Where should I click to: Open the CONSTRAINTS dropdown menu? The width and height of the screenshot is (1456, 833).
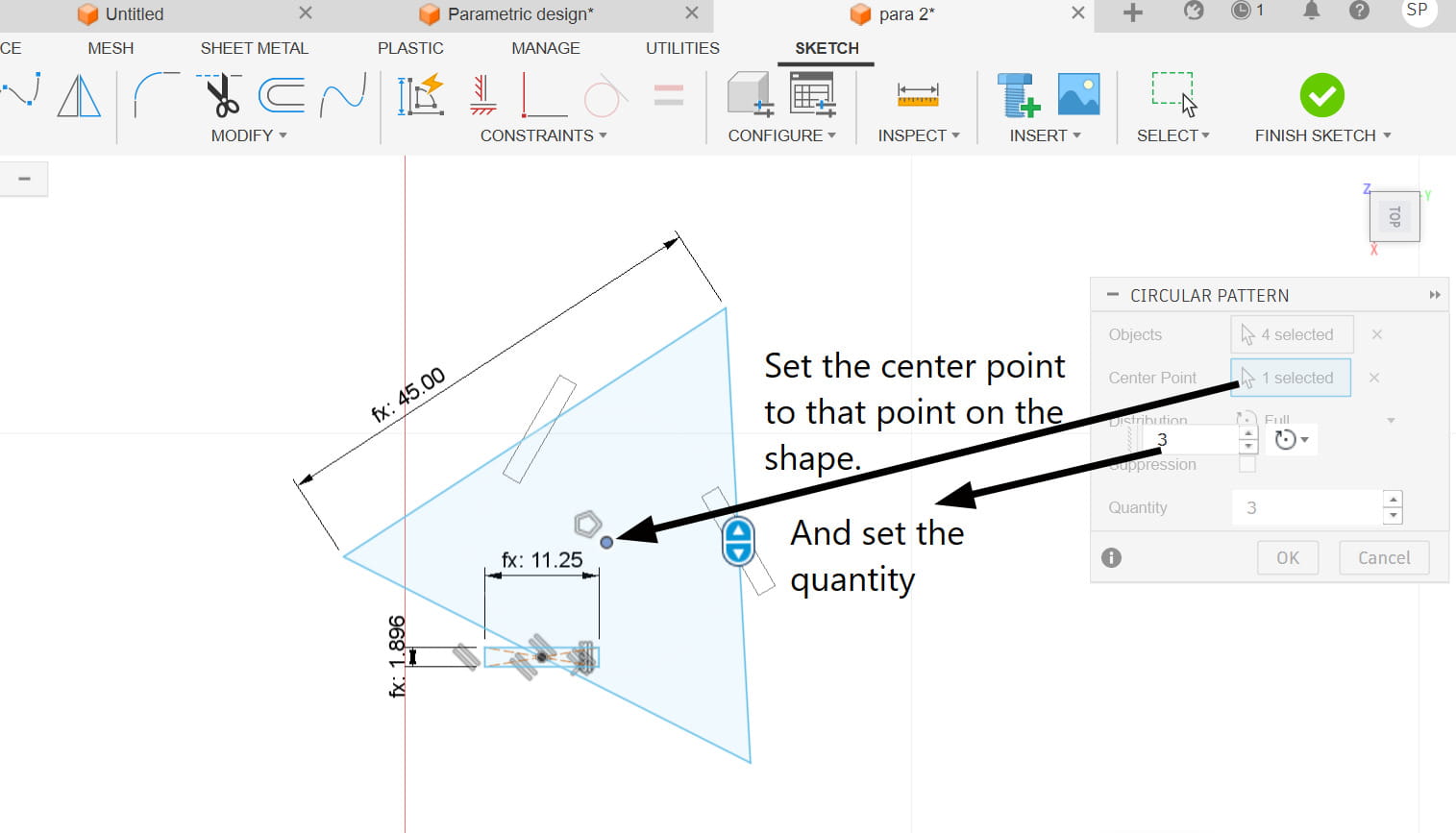(x=544, y=135)
